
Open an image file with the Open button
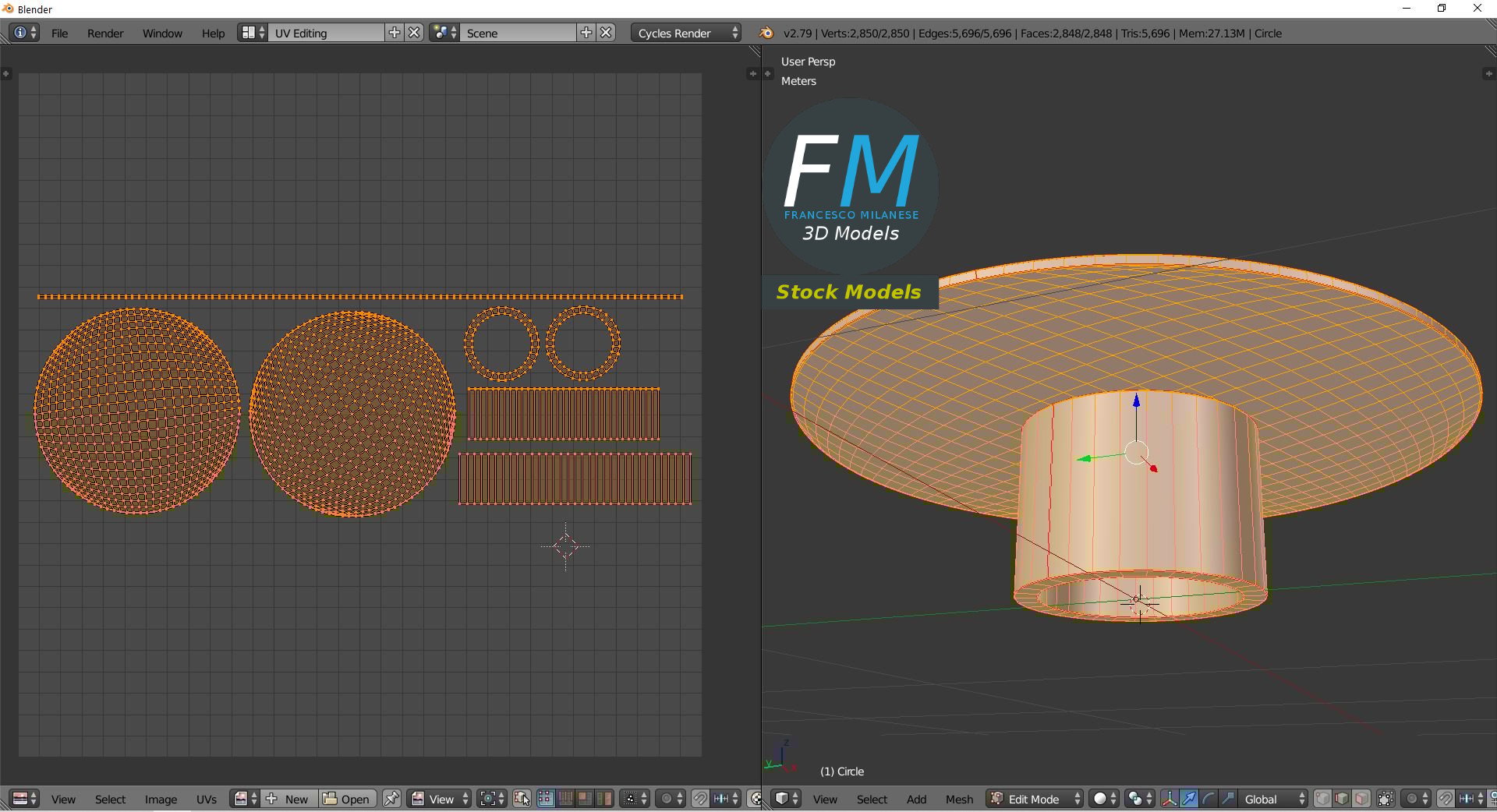[347, 799]
